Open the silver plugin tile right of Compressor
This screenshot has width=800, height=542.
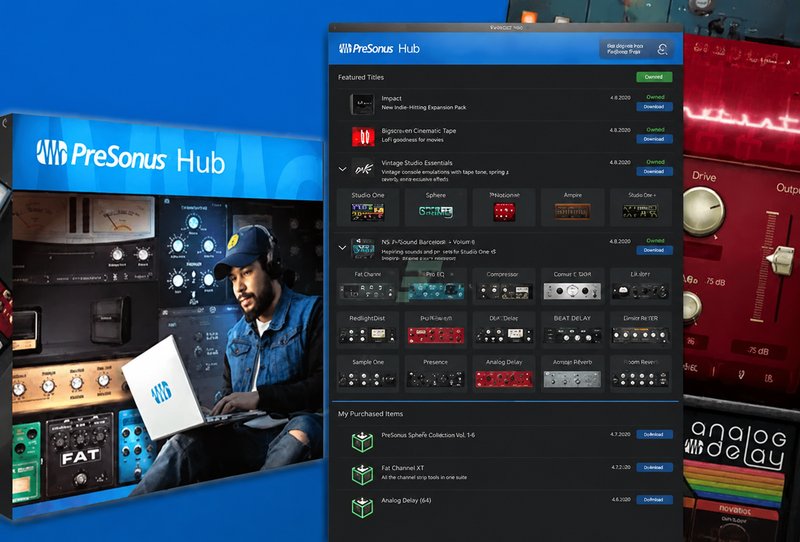pyautogui.click(x=572, y=286)
